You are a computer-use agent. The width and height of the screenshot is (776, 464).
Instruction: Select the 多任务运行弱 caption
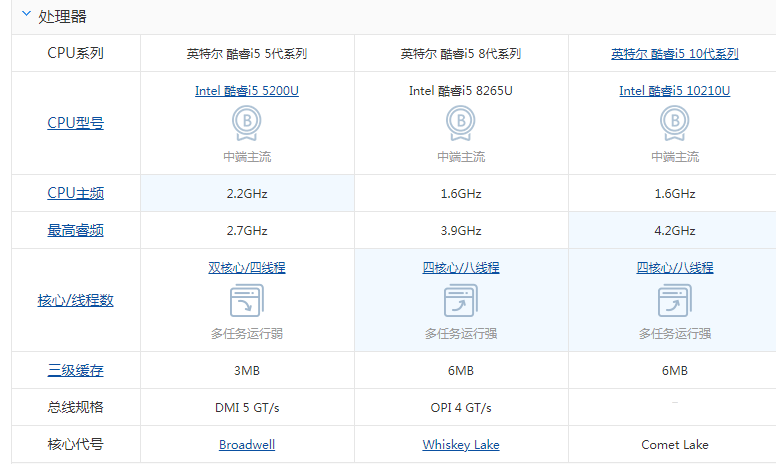(246, 334)
